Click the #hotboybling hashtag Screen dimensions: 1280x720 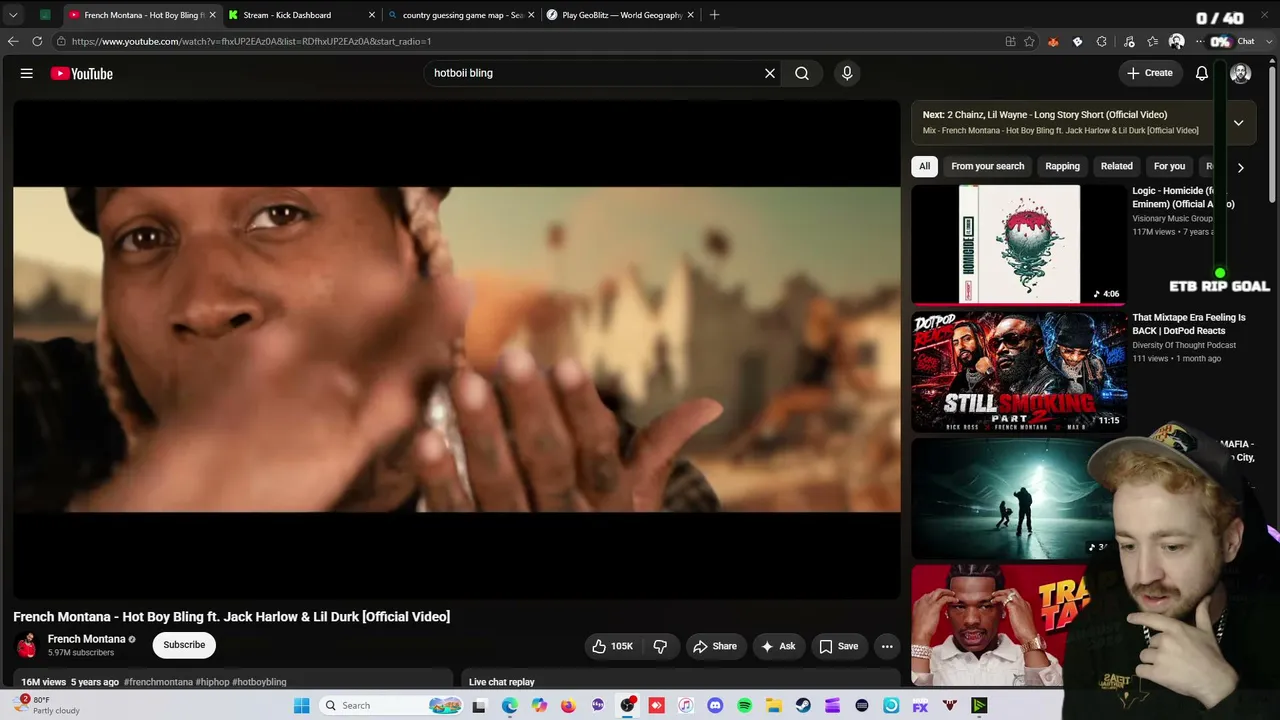tap(259, 682)
